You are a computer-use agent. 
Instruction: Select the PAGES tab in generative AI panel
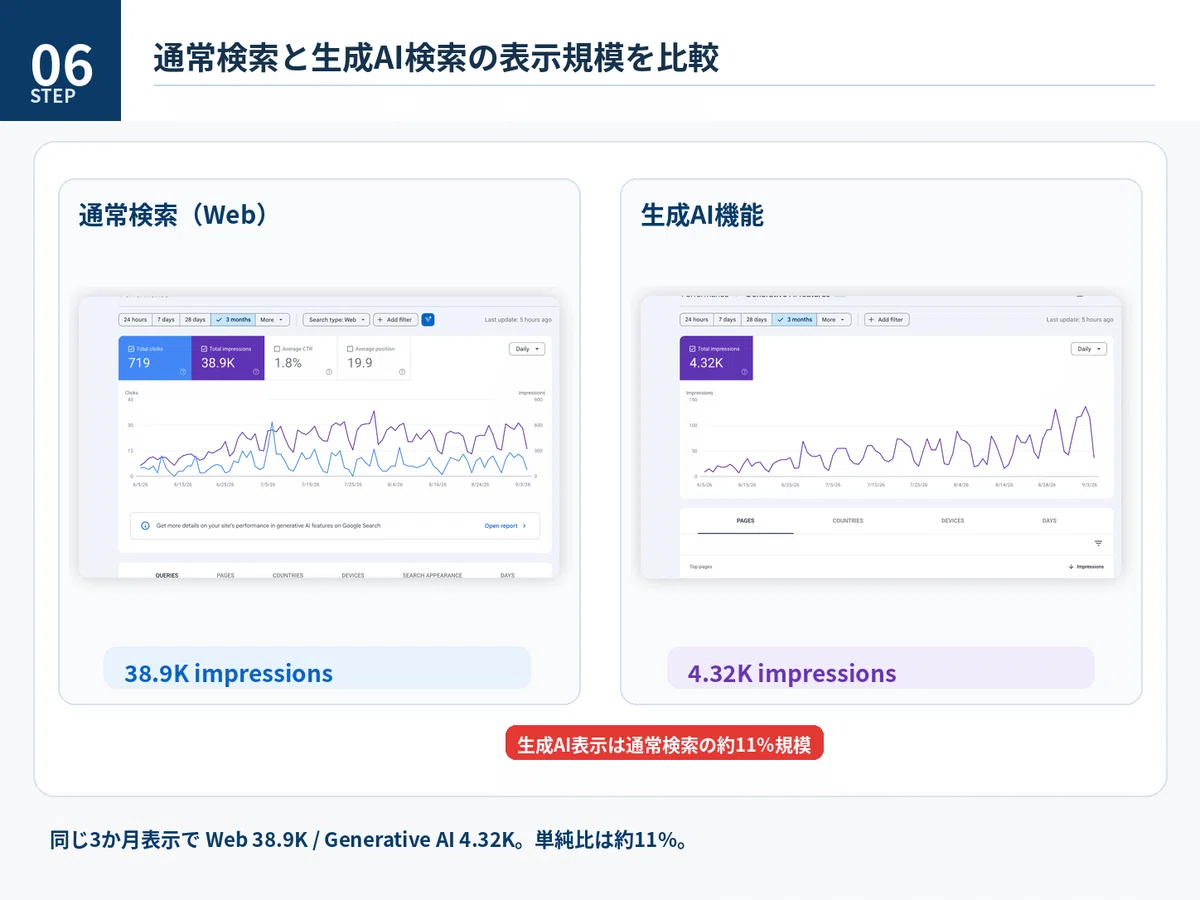point(745,521)
